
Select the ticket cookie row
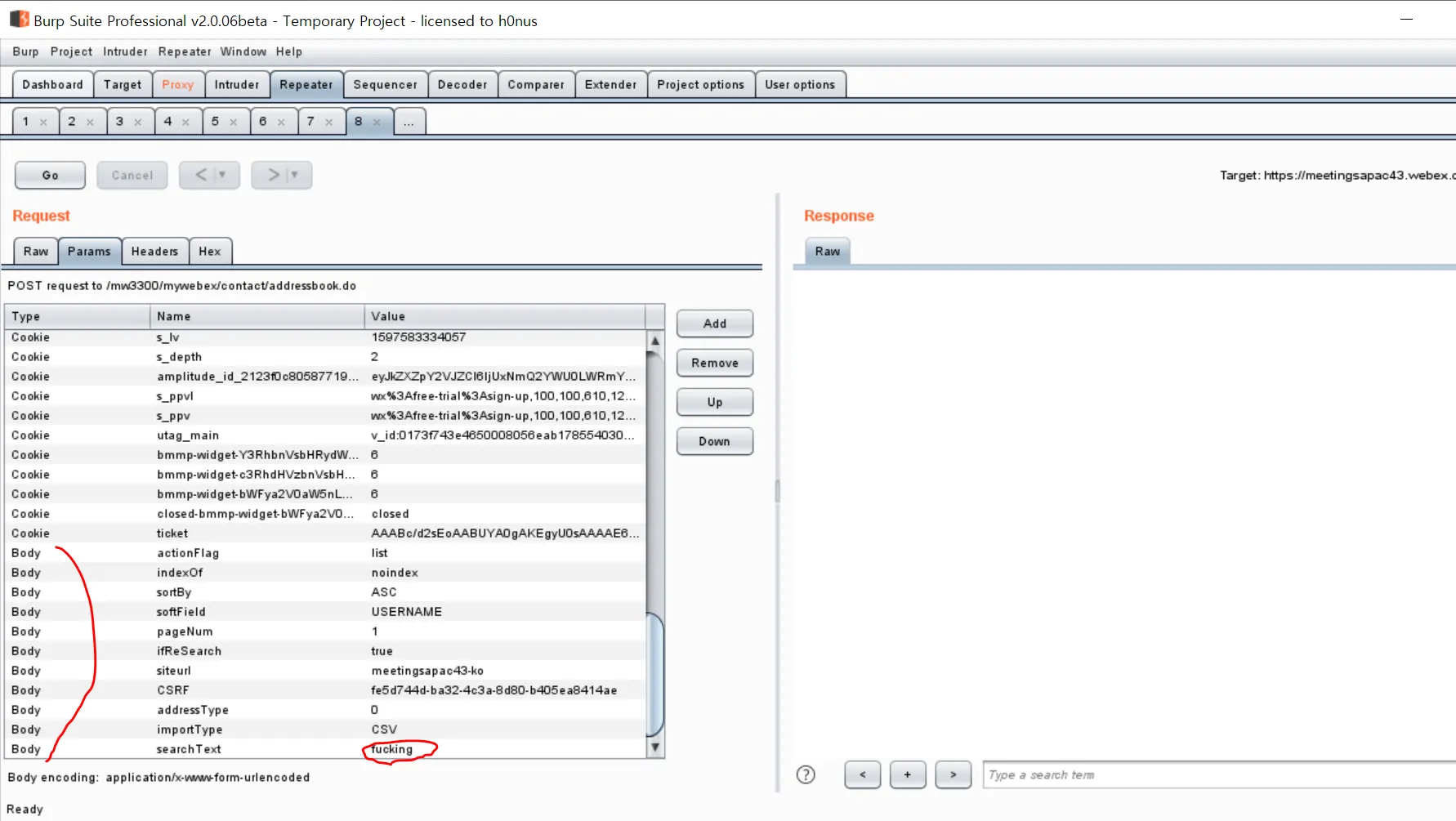pyautogui.click(x=325, y=533)
